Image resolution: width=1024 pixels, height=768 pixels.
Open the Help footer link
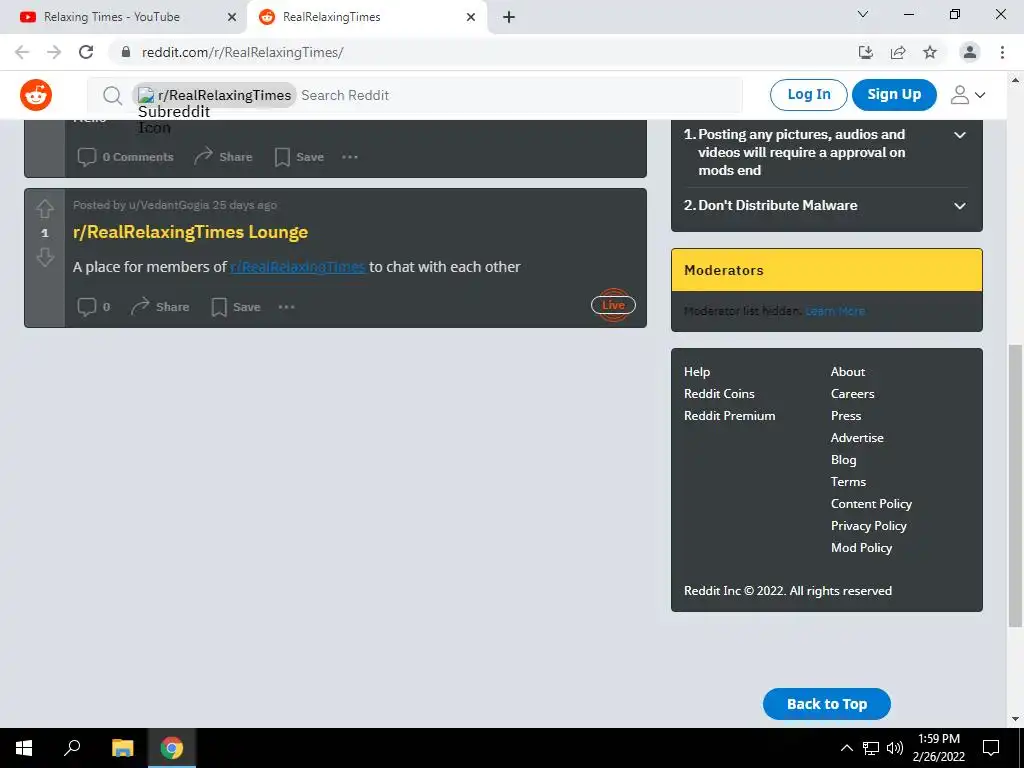pos(697,372)
